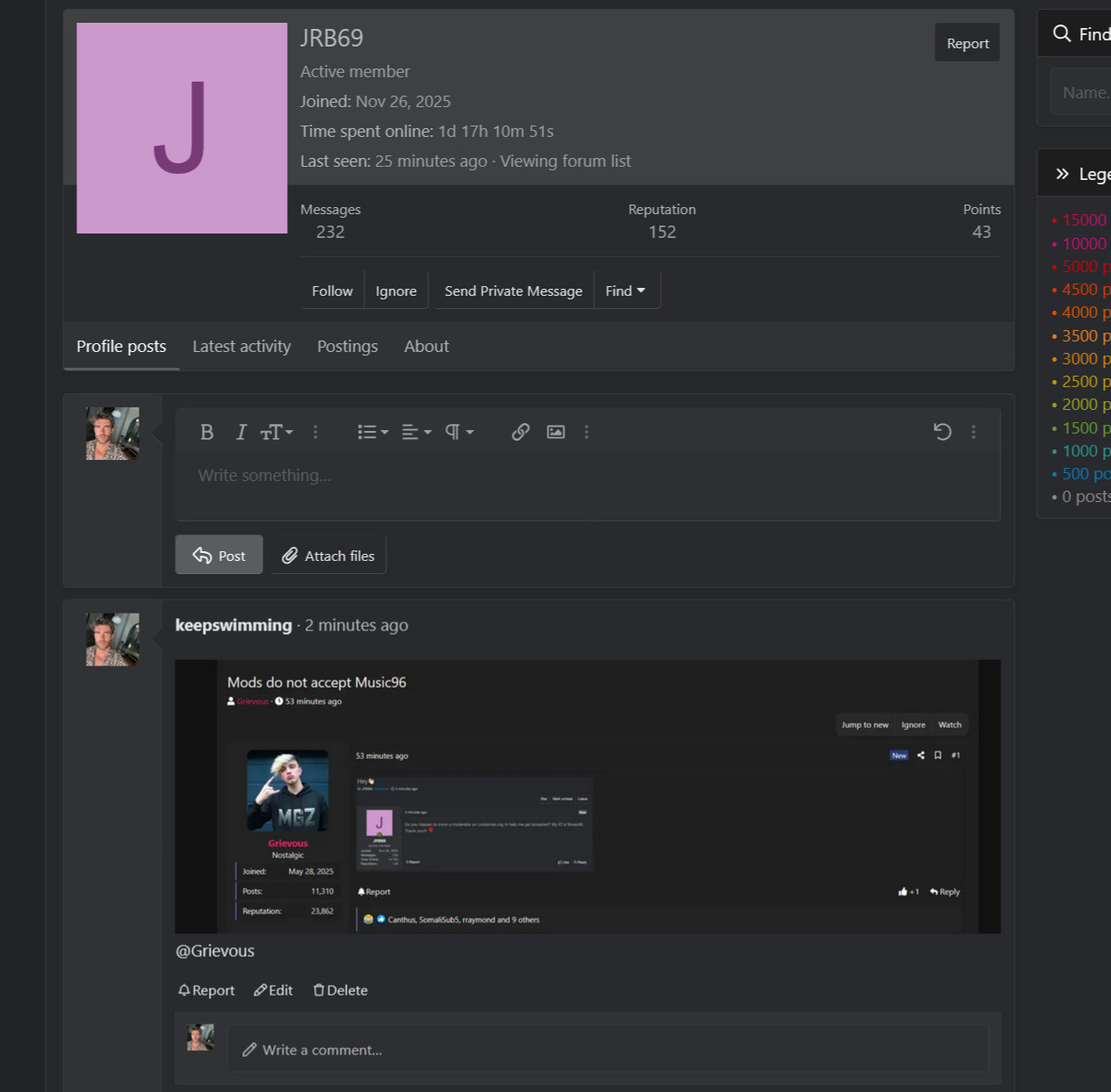Open text size dropdown in editor
Image resolution: width=1111 pixels, height=1092 pixels.
pyautogui.click(x=276, y=432)
